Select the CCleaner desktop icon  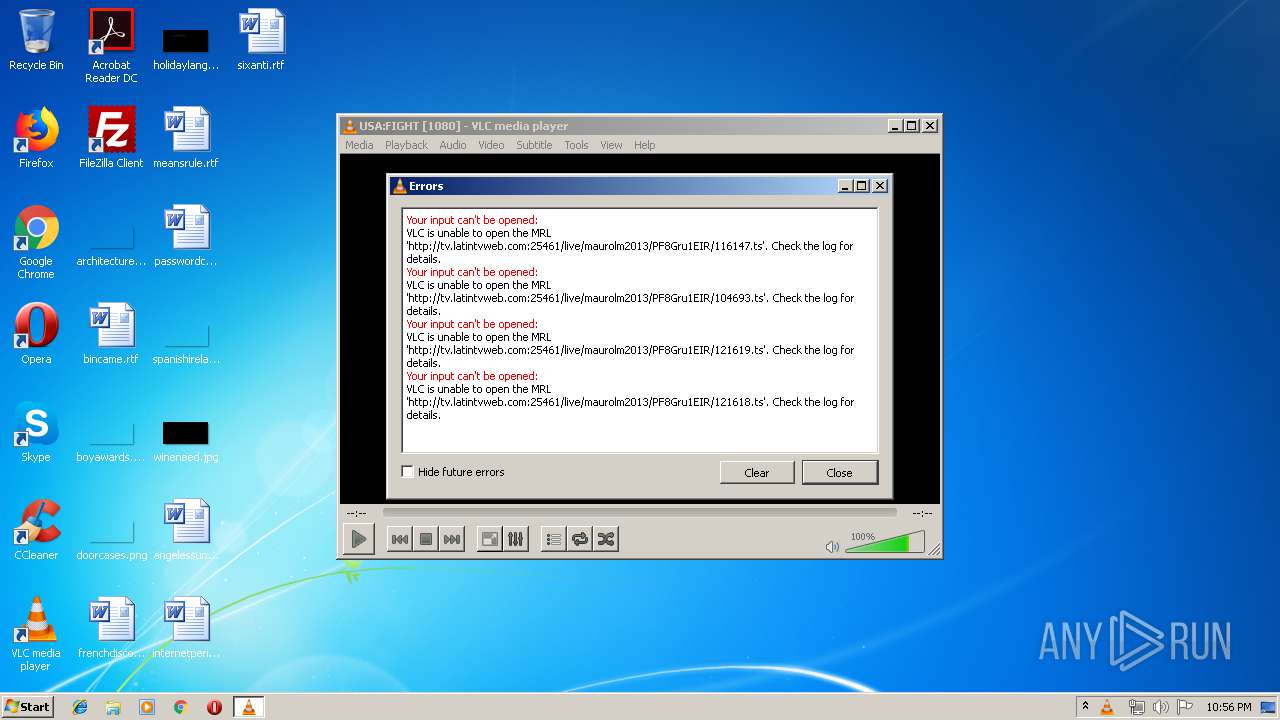(36, 530)
